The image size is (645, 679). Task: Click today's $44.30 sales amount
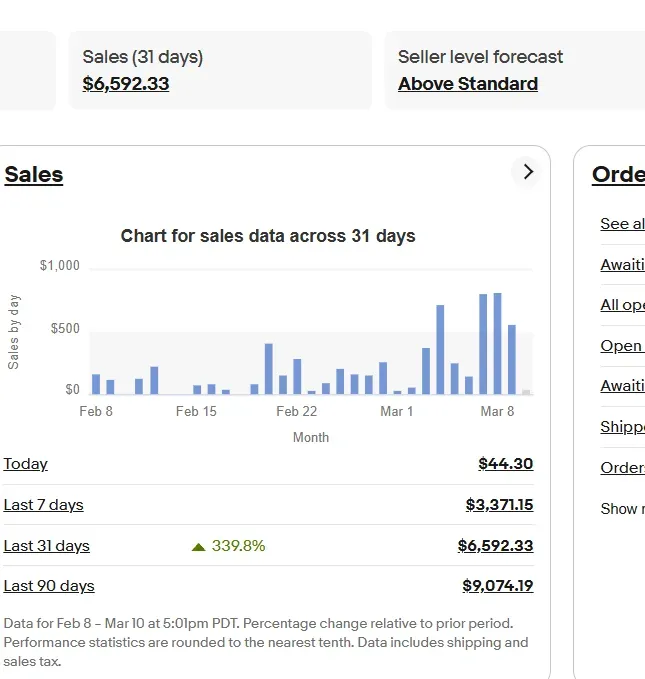tap(505, 464)
